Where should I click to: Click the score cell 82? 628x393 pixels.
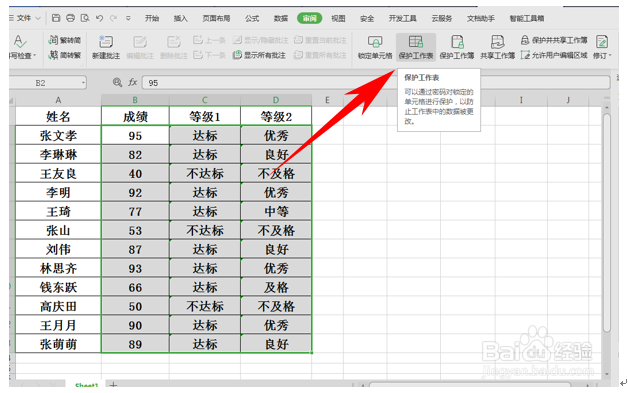135,154
